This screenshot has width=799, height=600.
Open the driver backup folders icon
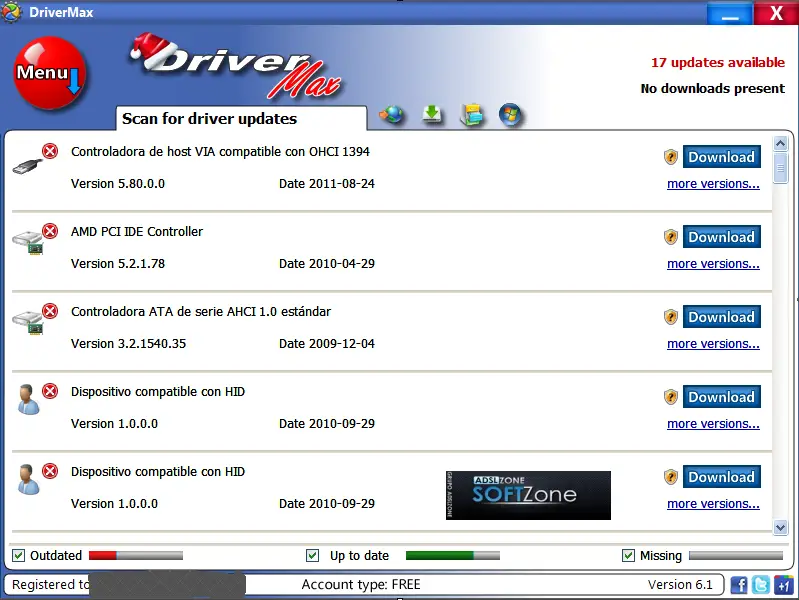pos(472,114)
